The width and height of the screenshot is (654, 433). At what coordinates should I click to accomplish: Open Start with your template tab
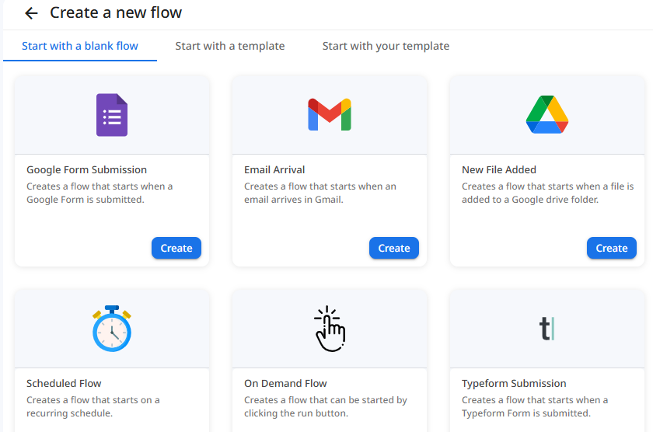coord(386,46)
